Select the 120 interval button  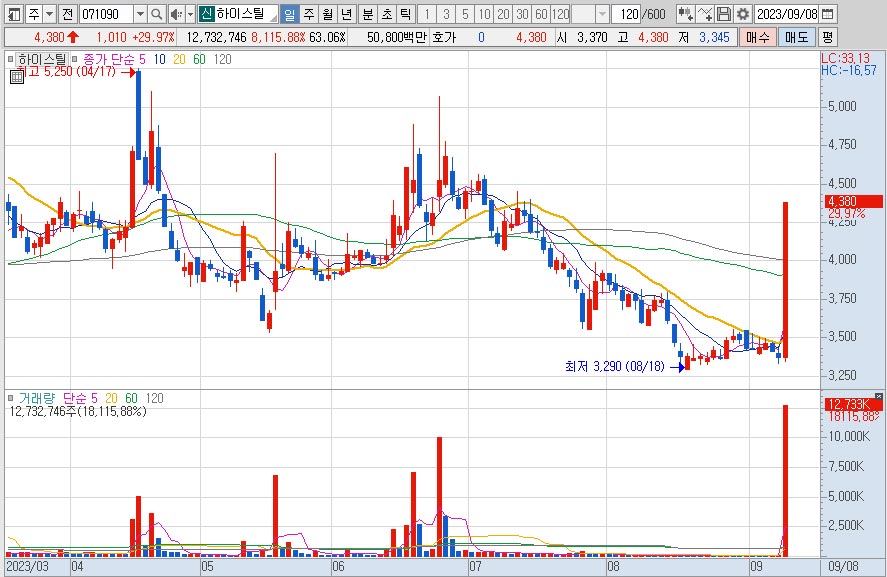(x=560, y=14)
